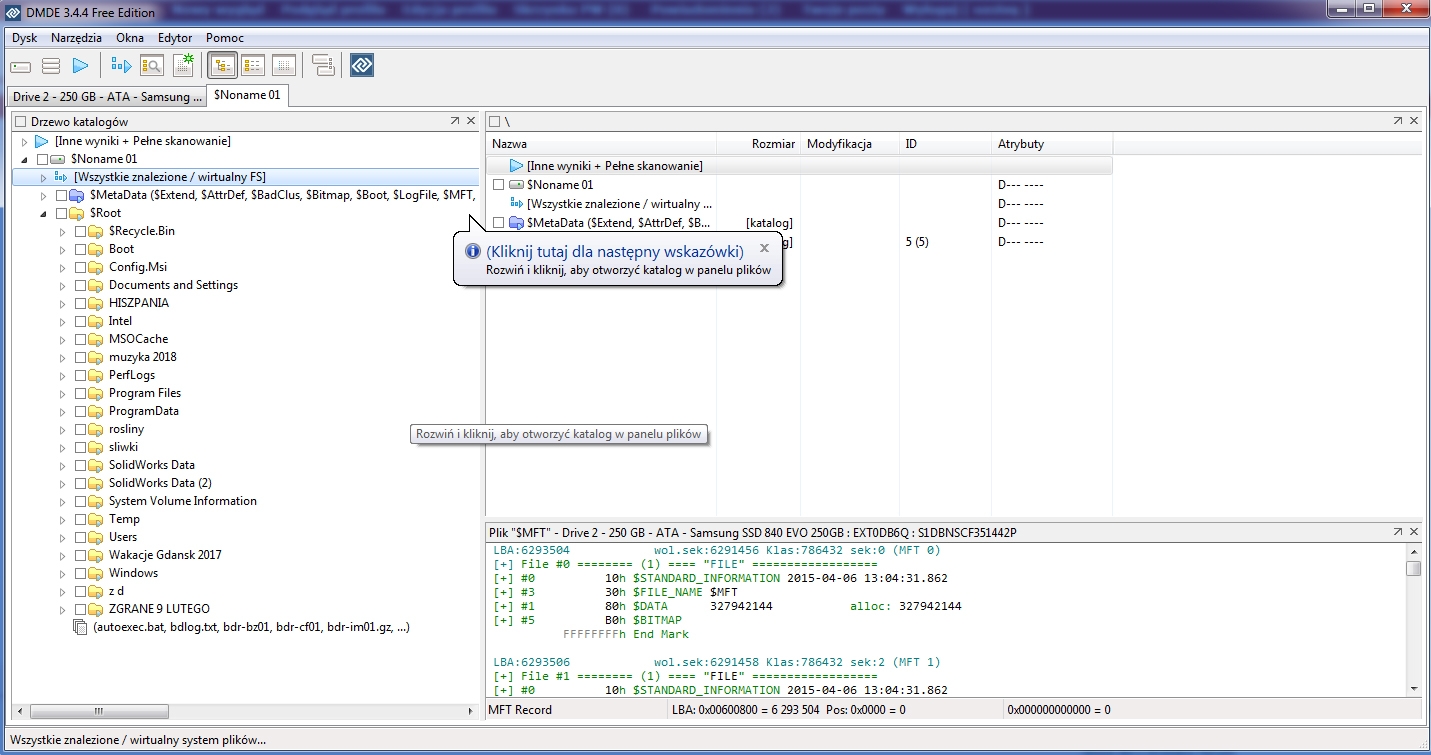Open the Pomoc menu

click(225, 38)
